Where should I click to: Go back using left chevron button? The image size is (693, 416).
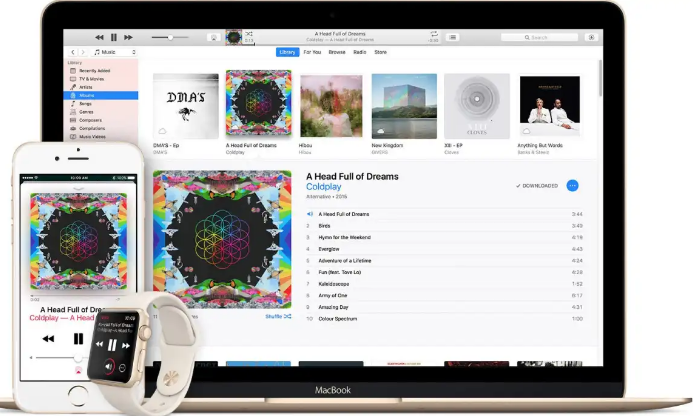pos(73,52)
